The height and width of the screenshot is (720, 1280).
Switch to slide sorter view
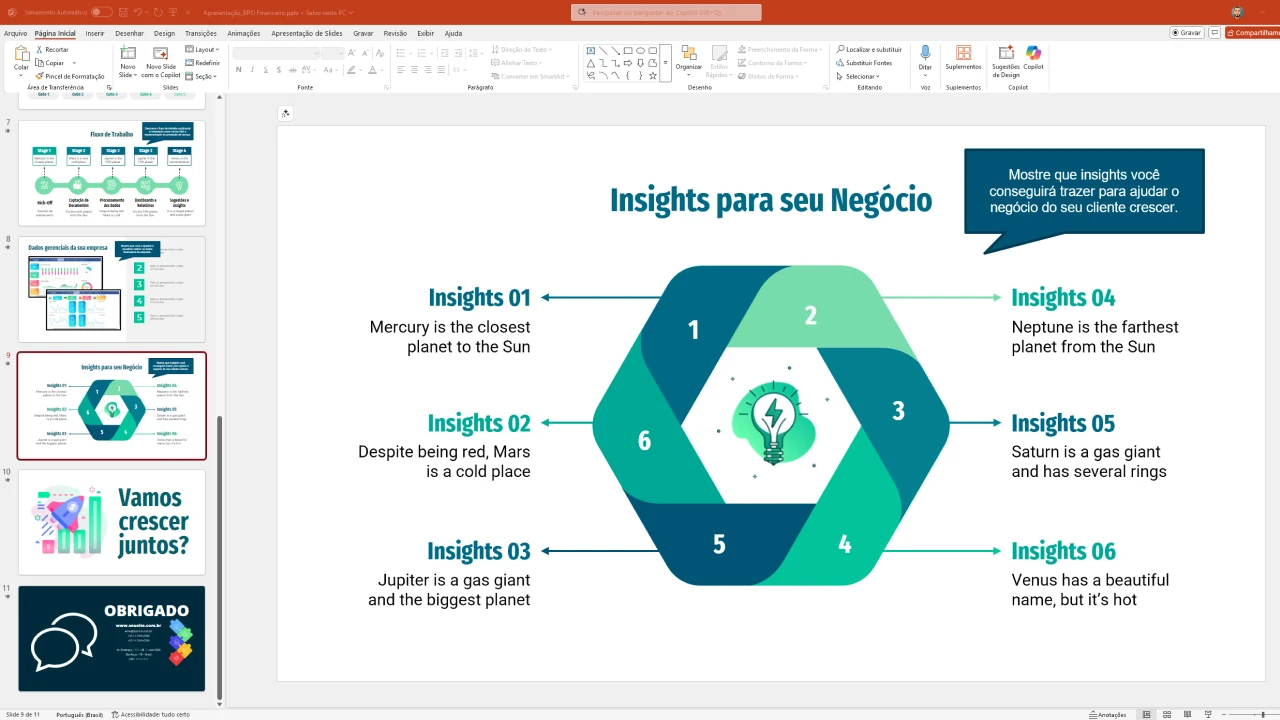point(1167,714)
